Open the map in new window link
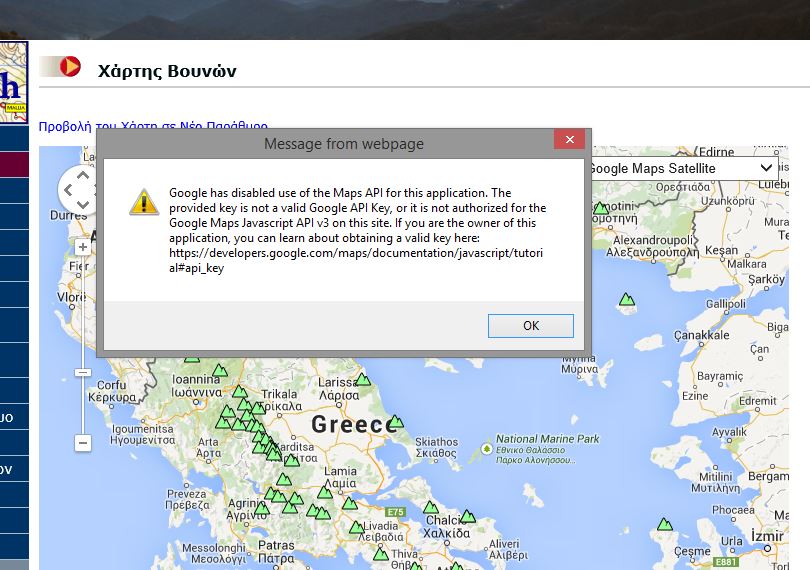 point(153,127)
